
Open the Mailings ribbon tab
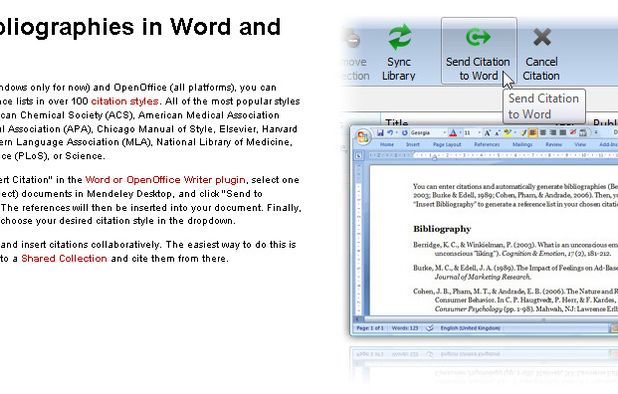522,145
